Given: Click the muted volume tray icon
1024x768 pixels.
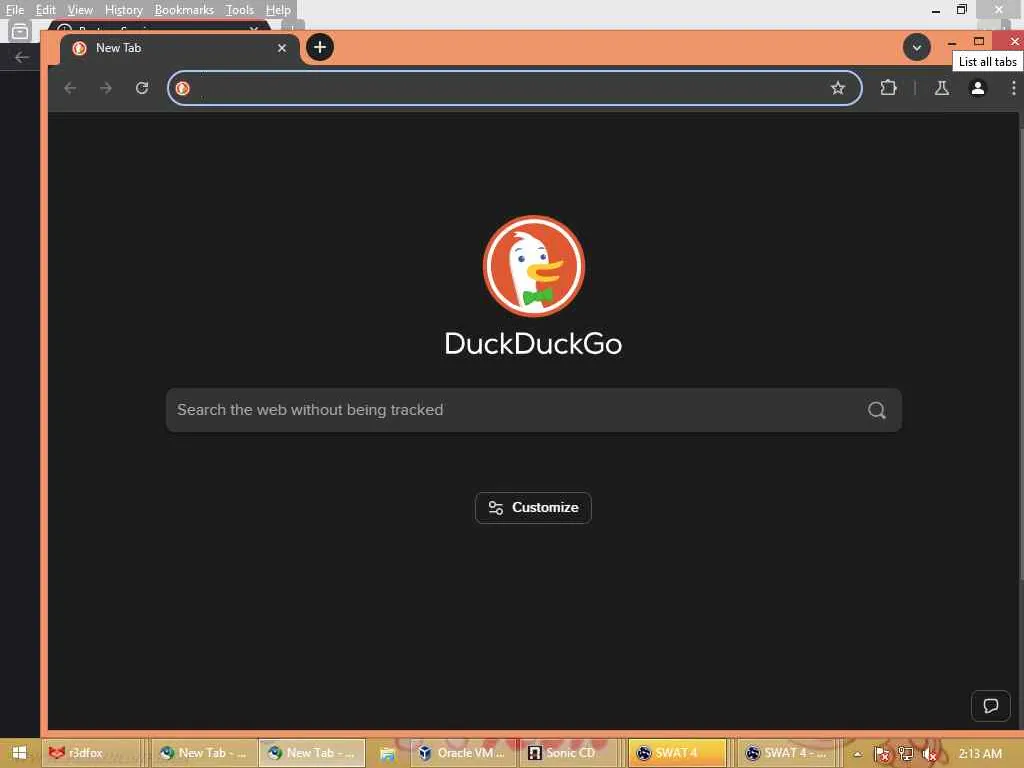Looking at the screenshot, I should [x=929, y=754].
